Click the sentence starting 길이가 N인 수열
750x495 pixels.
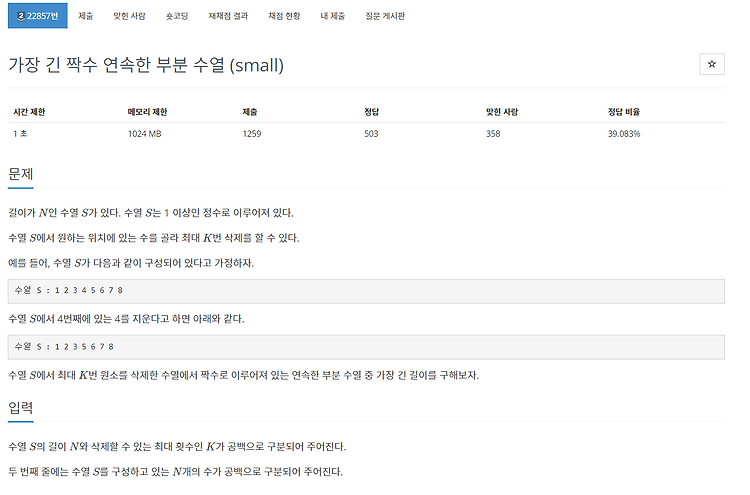(x=151, y=213)
